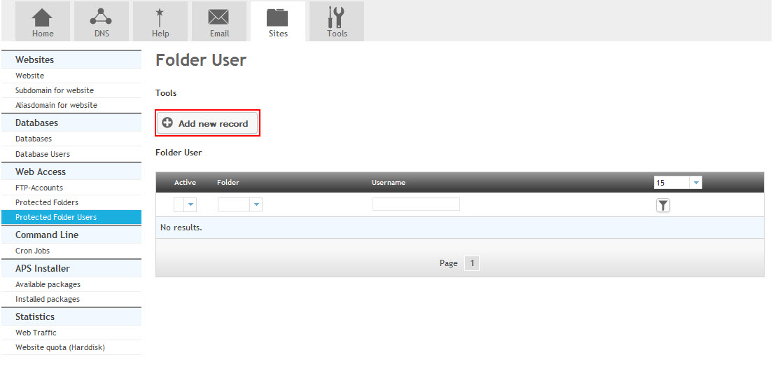Click the Active column header
The height and width of the screenshot is (383, 773).
coord(185,182)
